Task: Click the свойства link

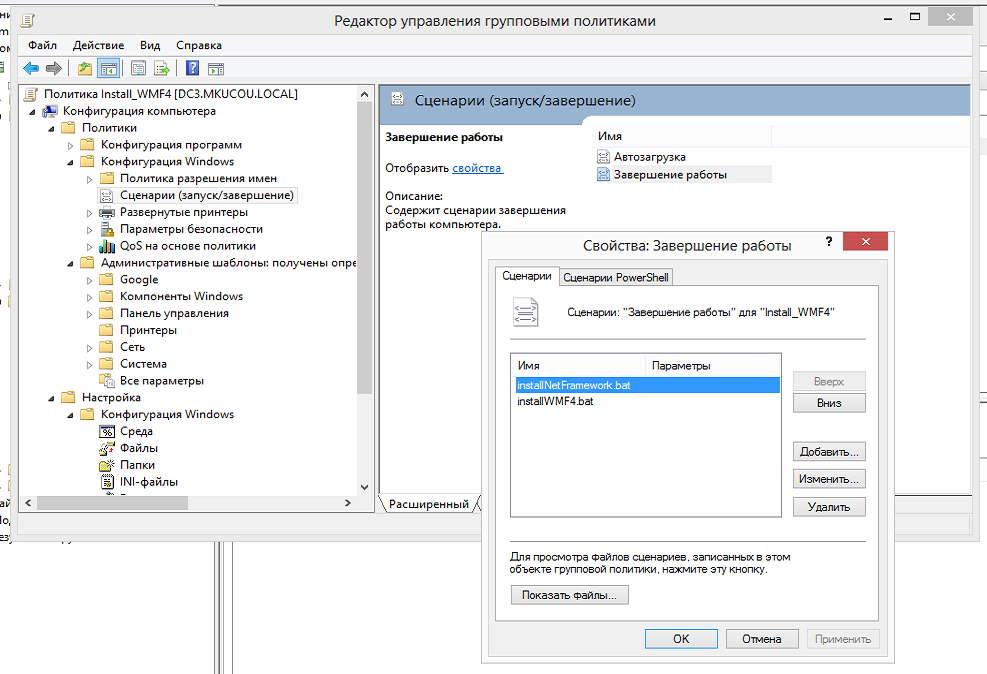Action: pos(477,169)
